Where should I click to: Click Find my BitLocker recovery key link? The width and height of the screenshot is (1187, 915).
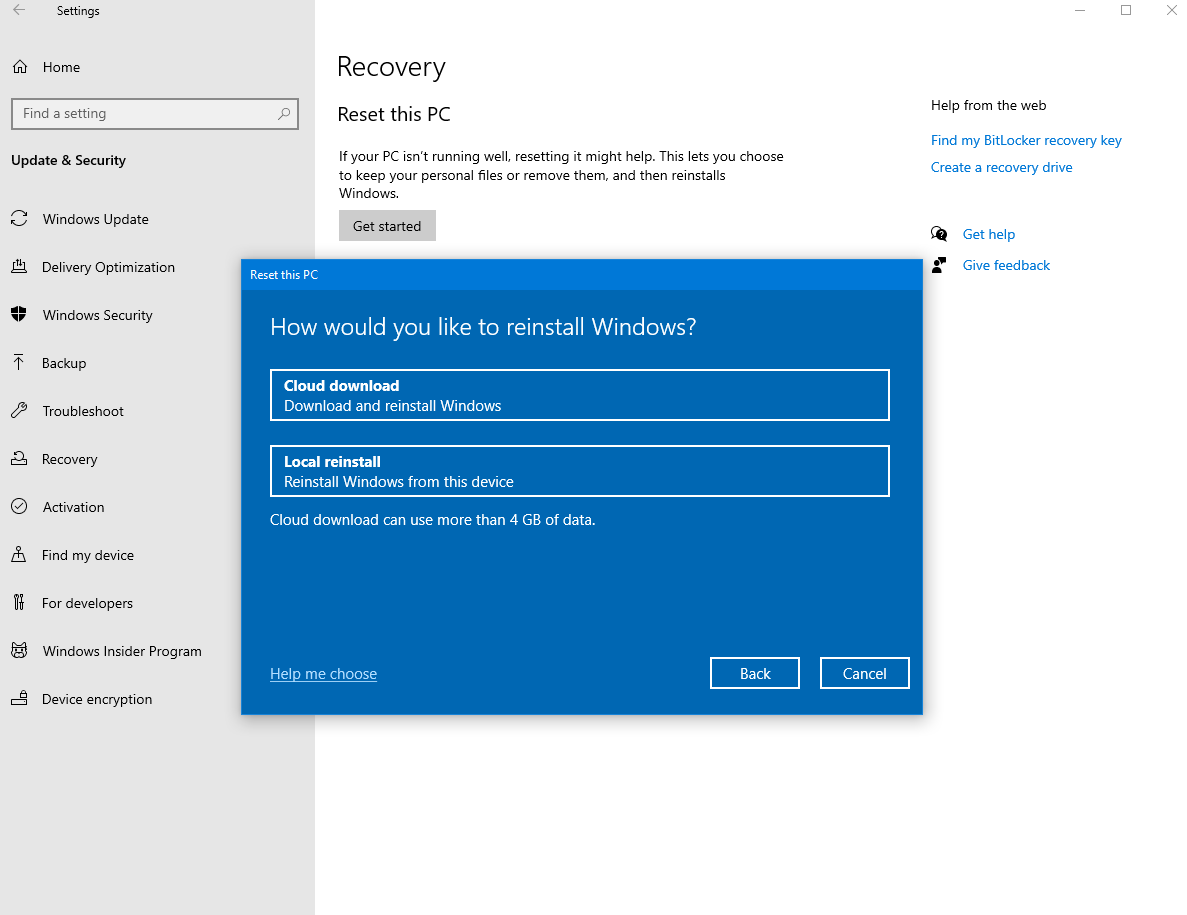pyautogui.click(x=1026, y=140)
